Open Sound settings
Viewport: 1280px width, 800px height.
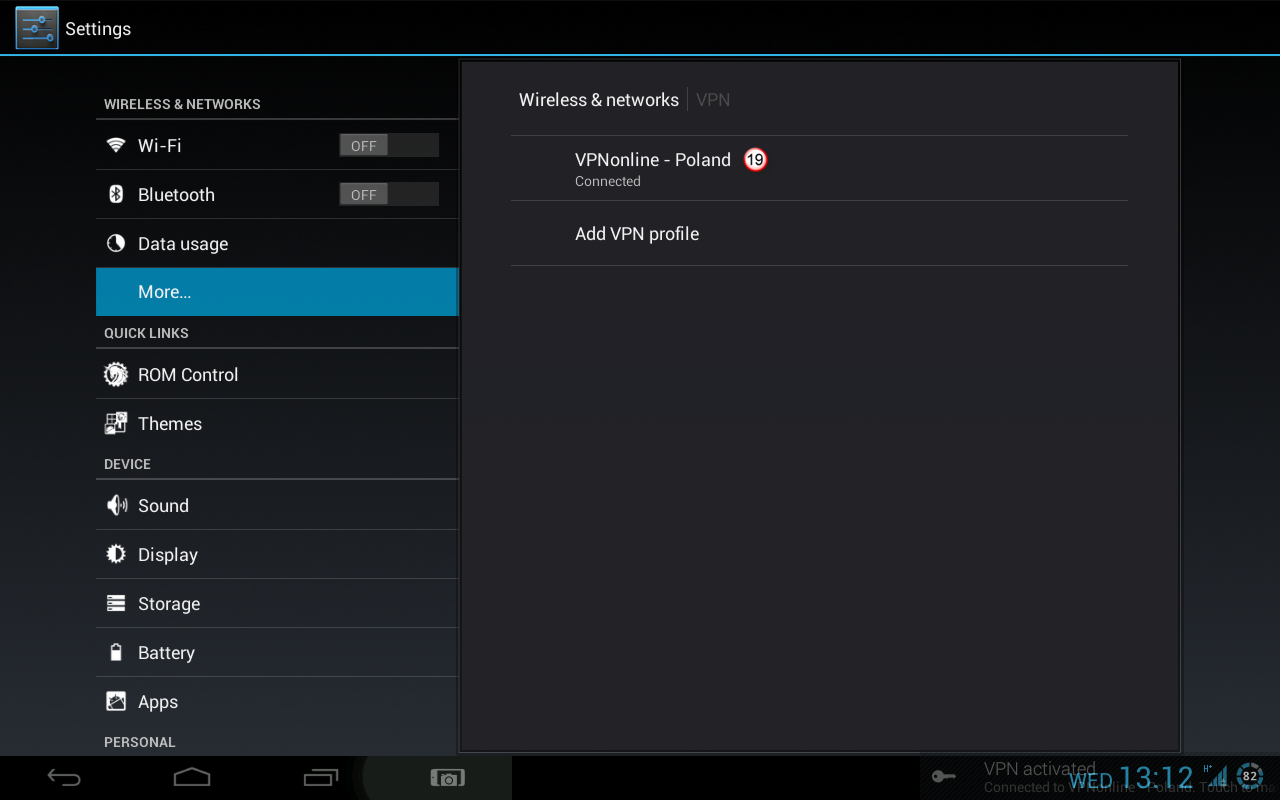[x=277, y=505]
